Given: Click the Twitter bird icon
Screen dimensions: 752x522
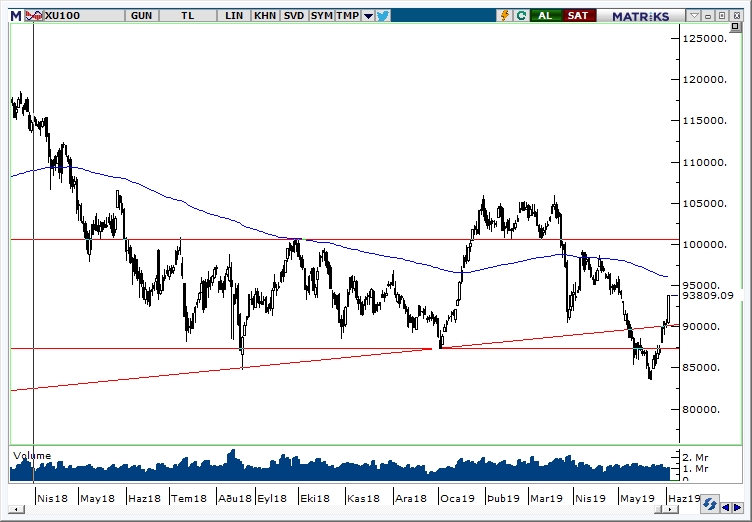Looking at the screenshot, I should click(383, 16).
